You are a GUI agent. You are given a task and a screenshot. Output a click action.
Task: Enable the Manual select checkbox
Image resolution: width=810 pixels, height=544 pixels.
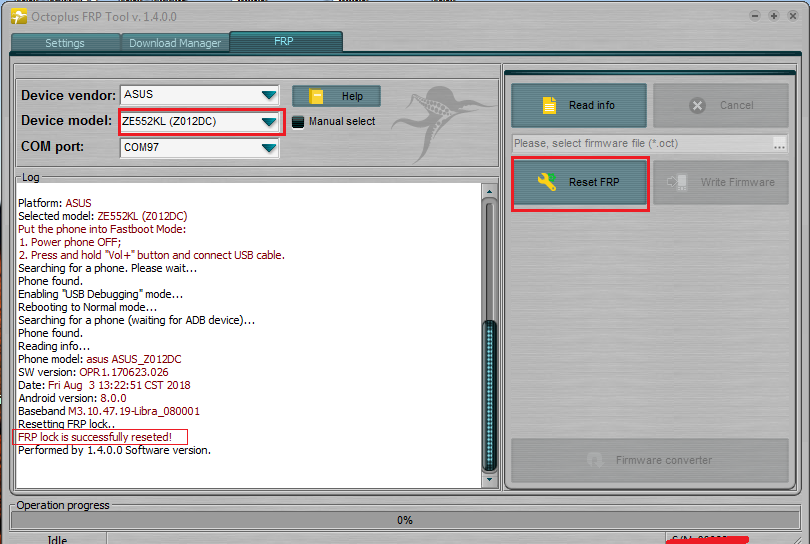point(298,122)
